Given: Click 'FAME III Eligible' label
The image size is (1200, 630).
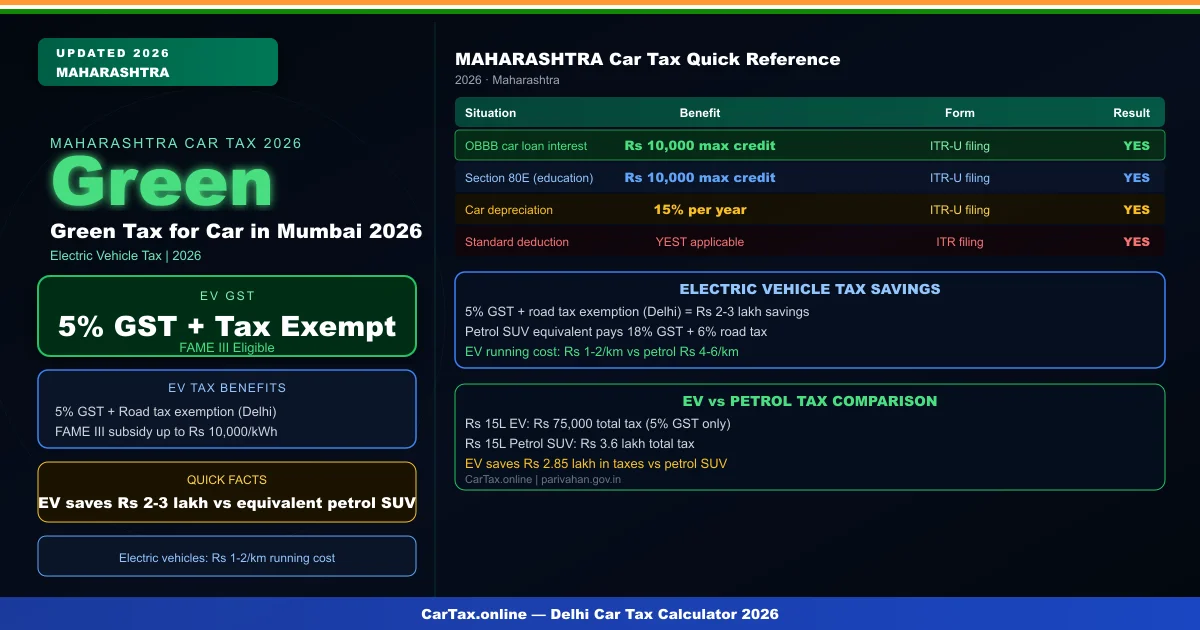Looking at the screenshot, I should (x=227, y=348).
